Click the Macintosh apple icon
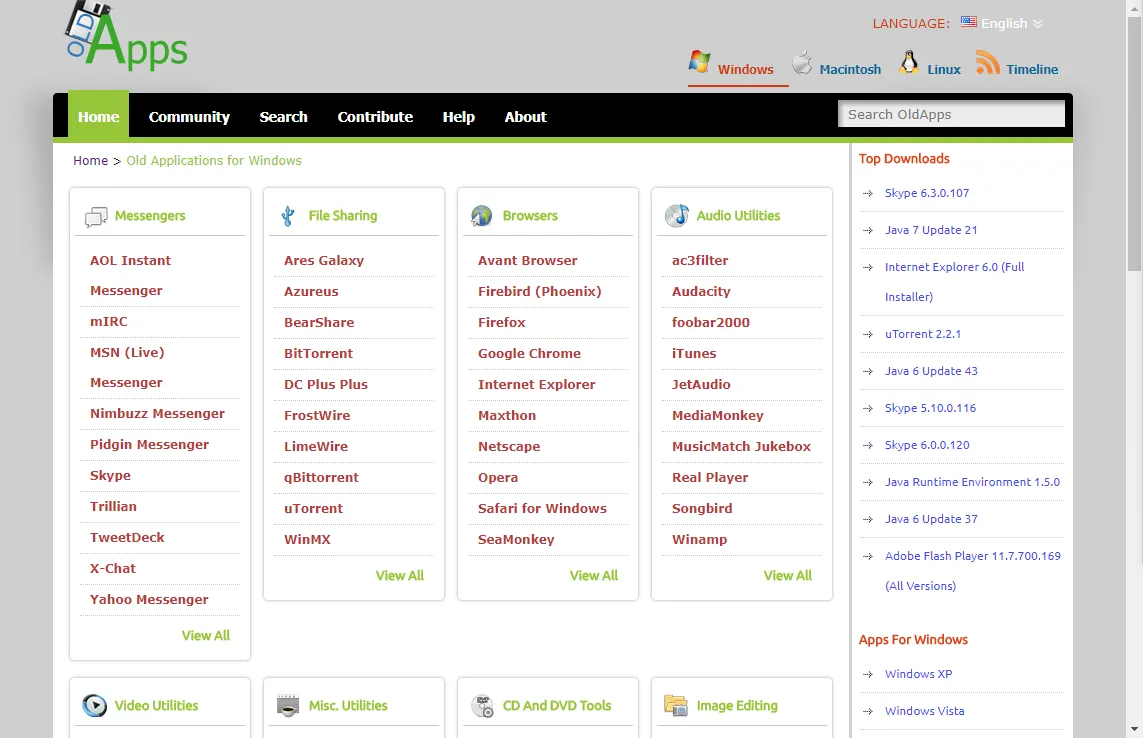Screen dimensions: 1143x738 (x=802, y=63)
